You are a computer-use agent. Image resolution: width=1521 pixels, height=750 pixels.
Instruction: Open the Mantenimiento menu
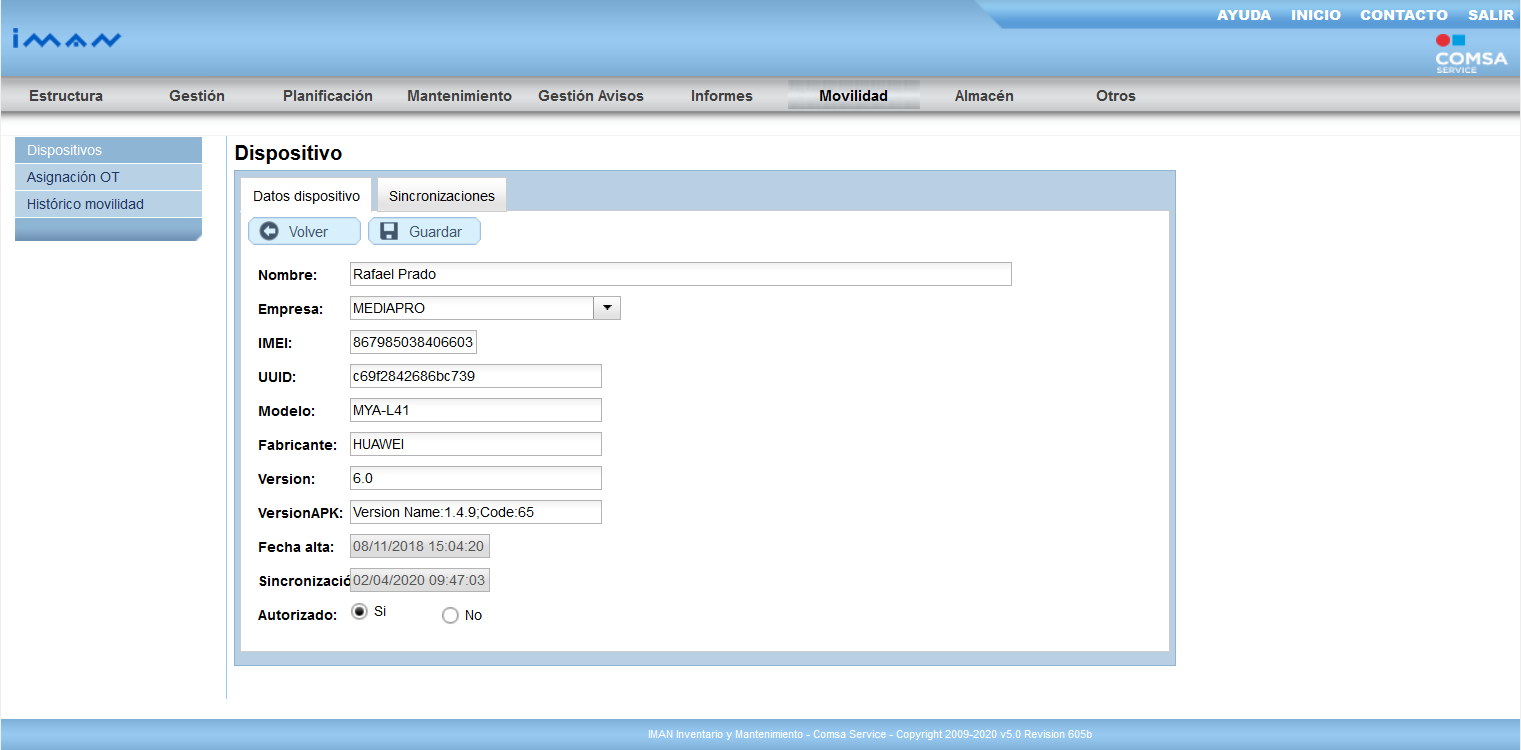click(459, 96)
